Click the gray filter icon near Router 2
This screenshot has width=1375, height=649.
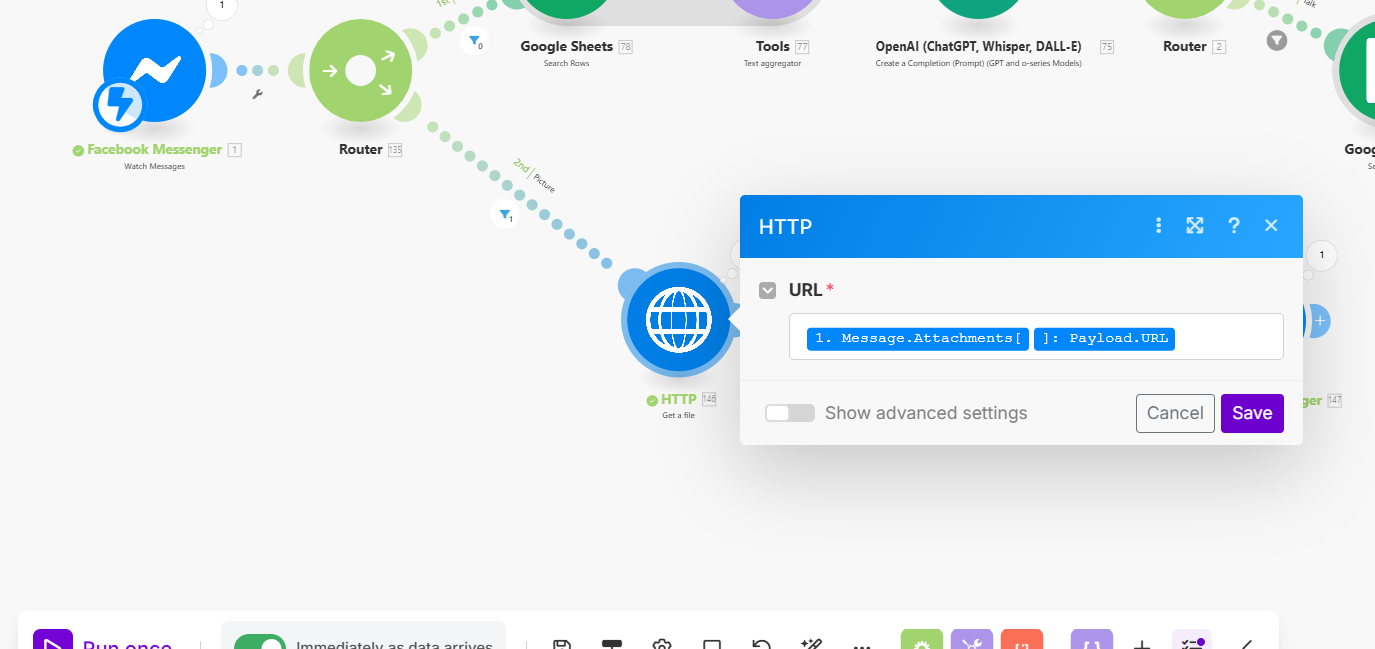1277,41
